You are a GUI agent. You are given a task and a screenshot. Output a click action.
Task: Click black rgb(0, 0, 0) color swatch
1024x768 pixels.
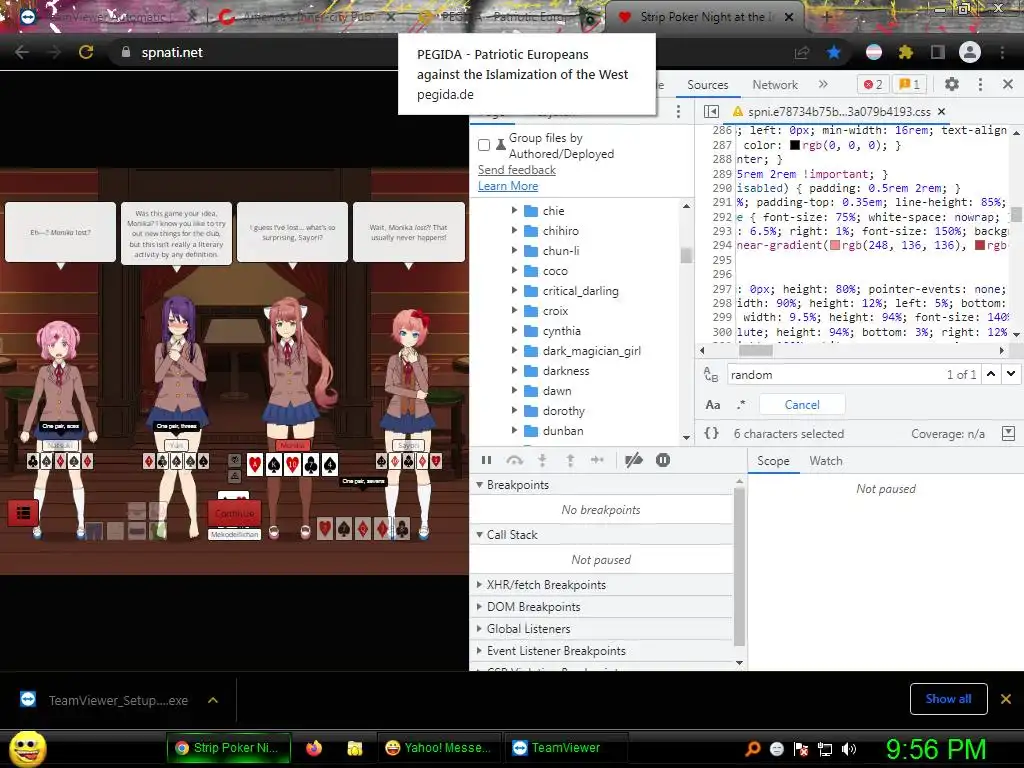795,145
